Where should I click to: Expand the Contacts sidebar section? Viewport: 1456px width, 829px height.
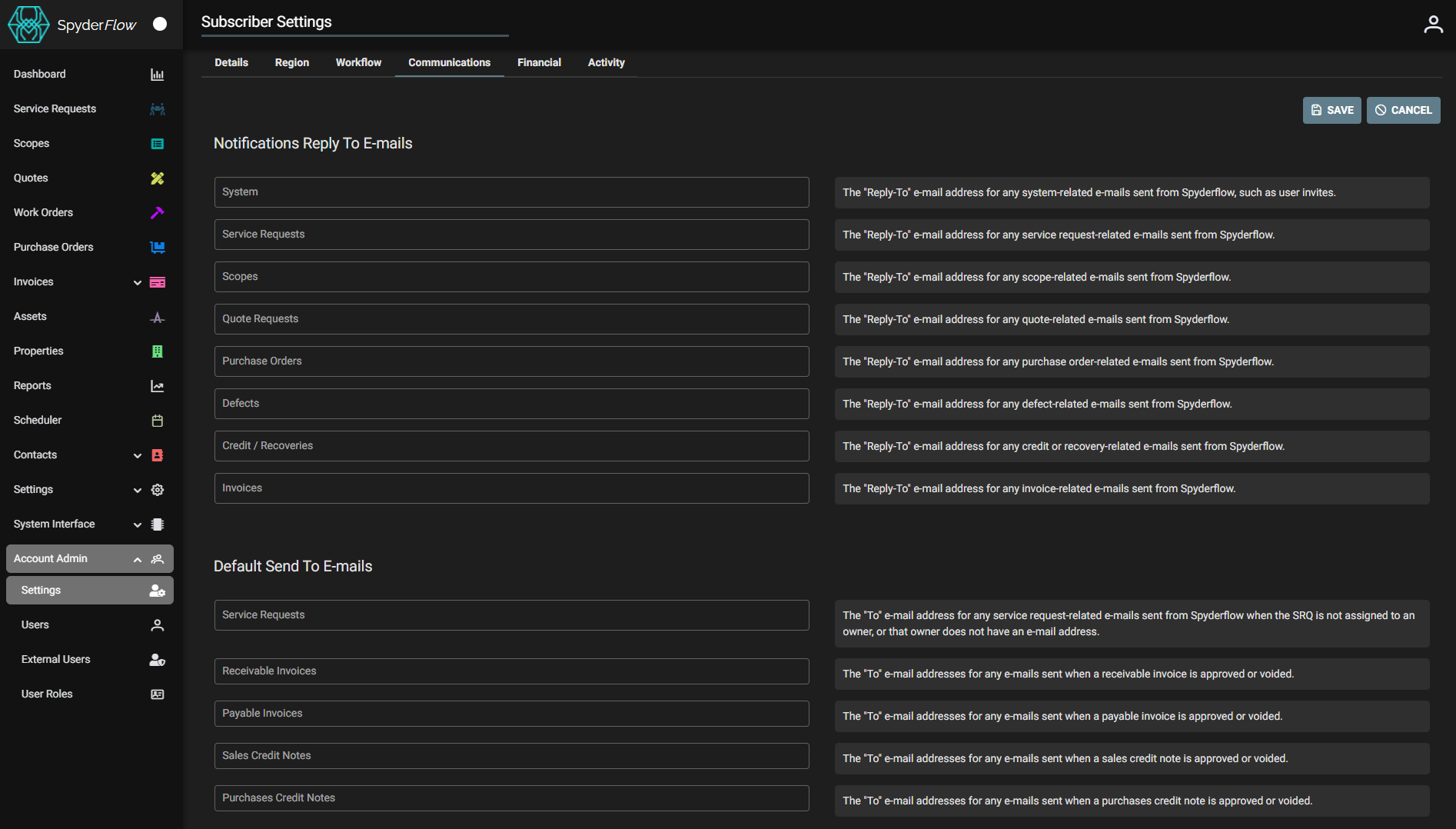pos(137,455)
